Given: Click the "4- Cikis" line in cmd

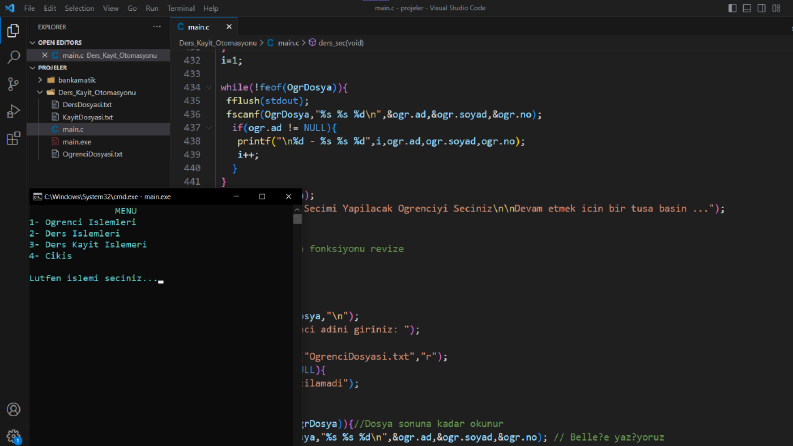Looking at the screenshot, I should tap(51, 256).
